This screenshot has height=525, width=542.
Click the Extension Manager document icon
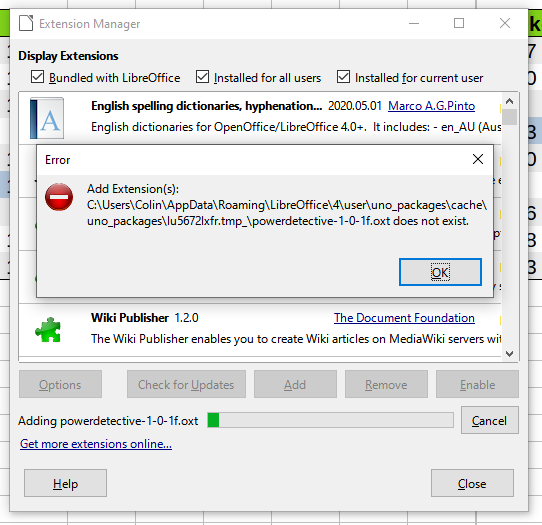26,23
